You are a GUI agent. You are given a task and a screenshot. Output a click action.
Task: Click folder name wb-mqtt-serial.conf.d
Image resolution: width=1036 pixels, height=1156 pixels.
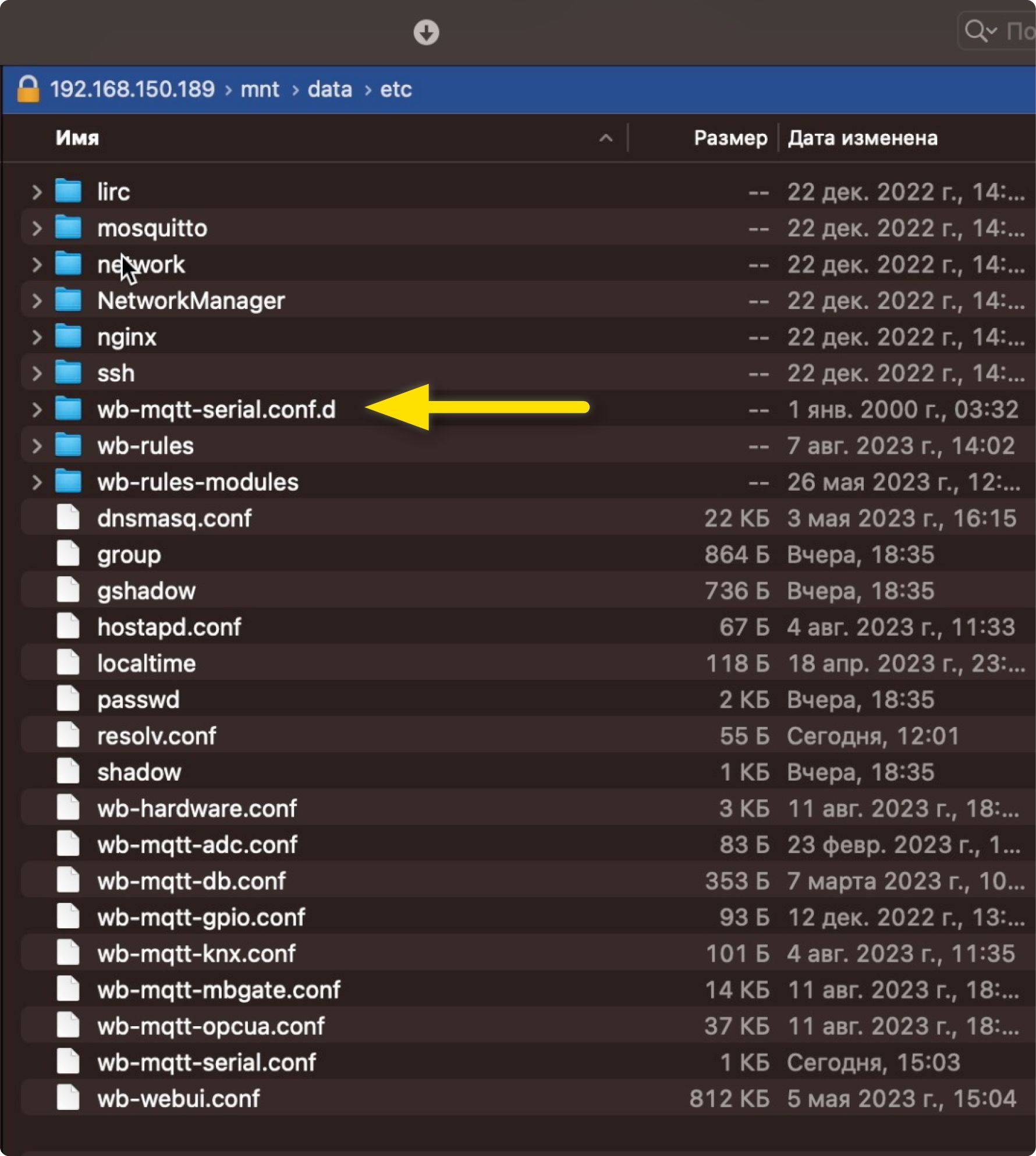pyautogui.click(x=217, y=410)
